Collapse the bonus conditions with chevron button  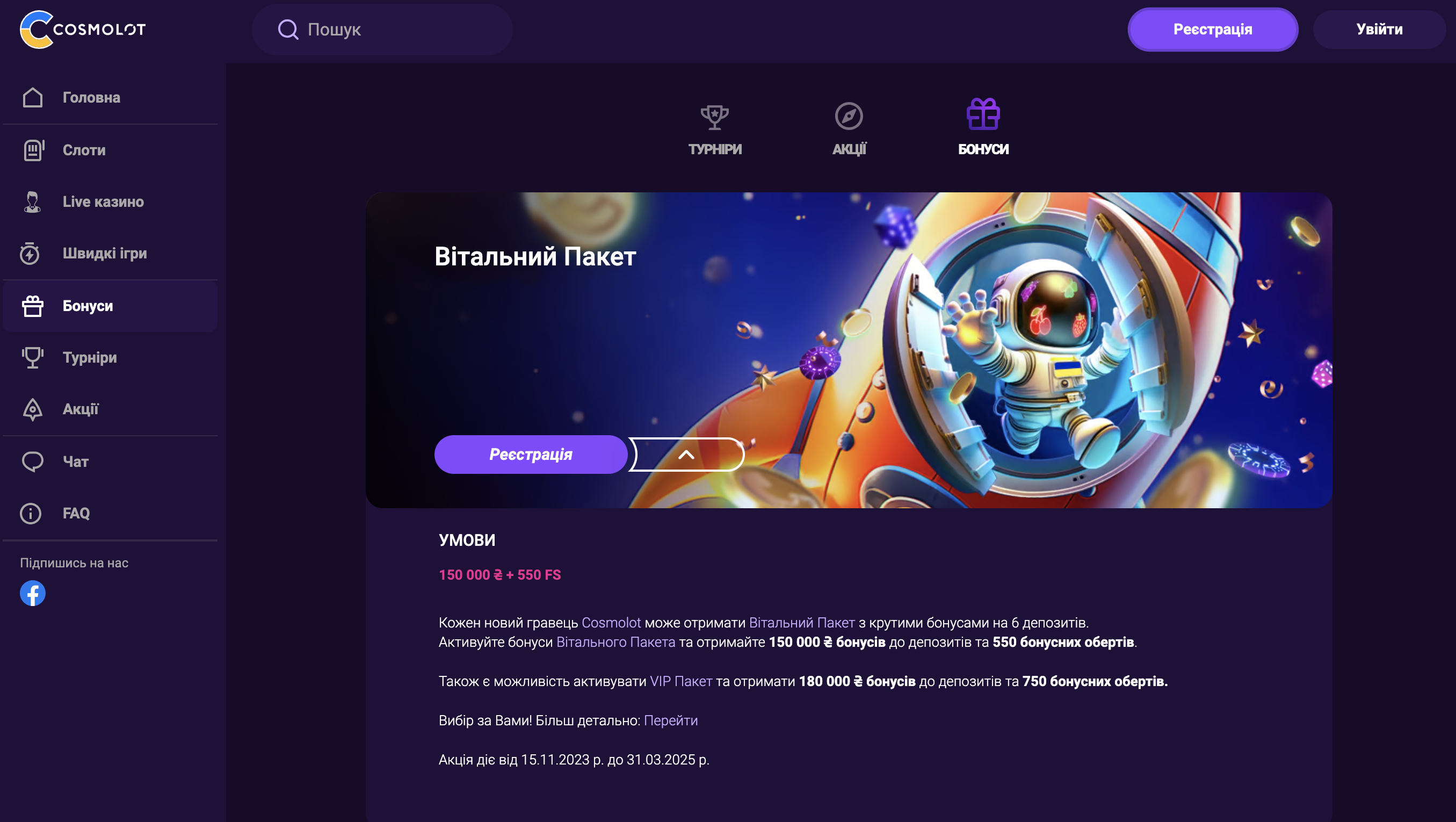pos(687,455)
